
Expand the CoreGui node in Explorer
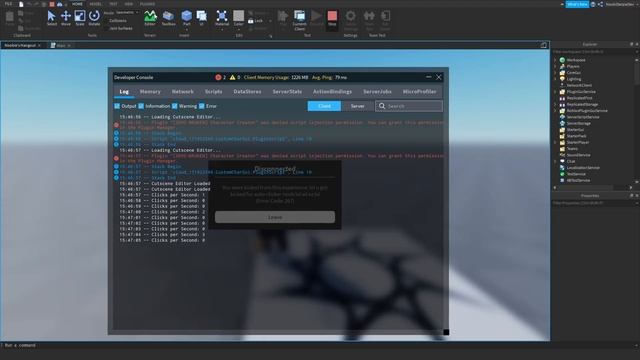[x=555, y=73]
